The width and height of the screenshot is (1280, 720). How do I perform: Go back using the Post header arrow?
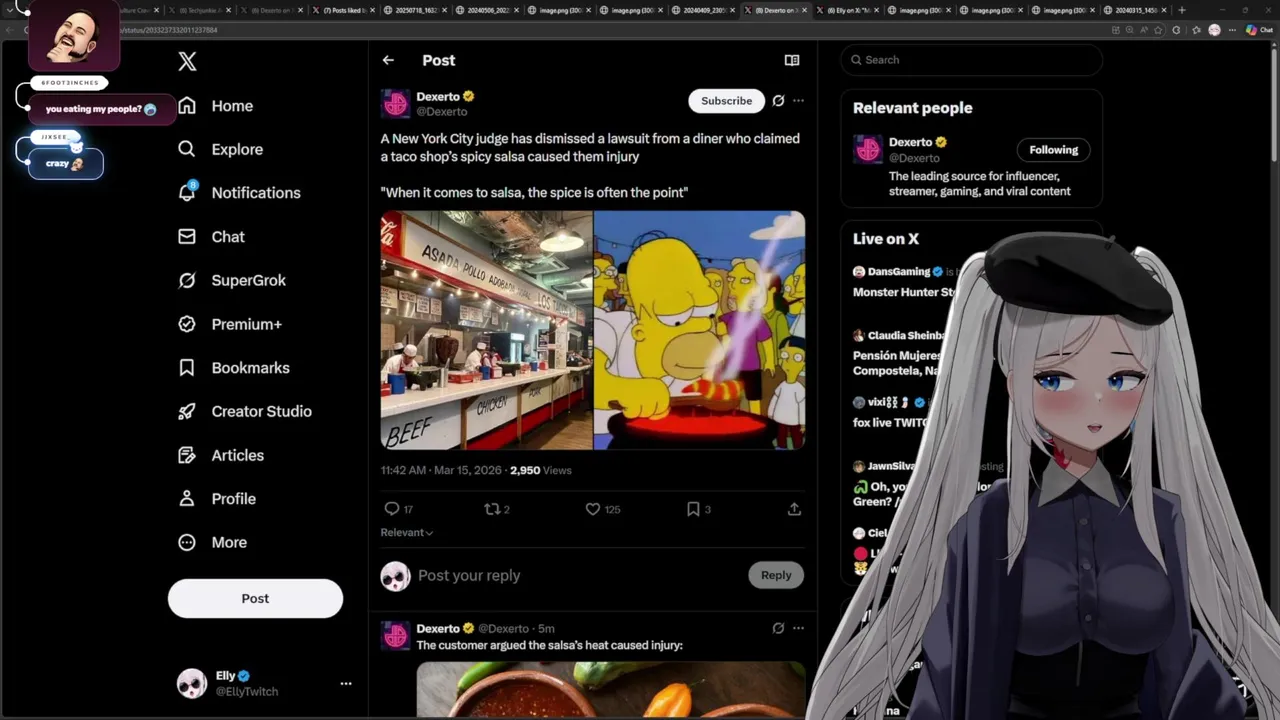(x=388, y=60)
